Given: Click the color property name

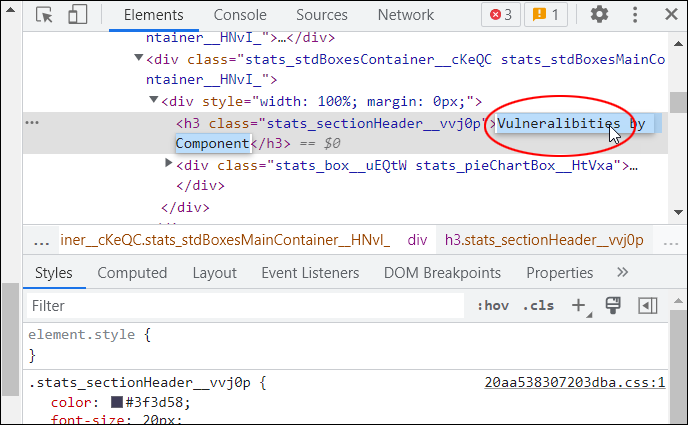Looking at the screenshot, I should coord(72,402).
